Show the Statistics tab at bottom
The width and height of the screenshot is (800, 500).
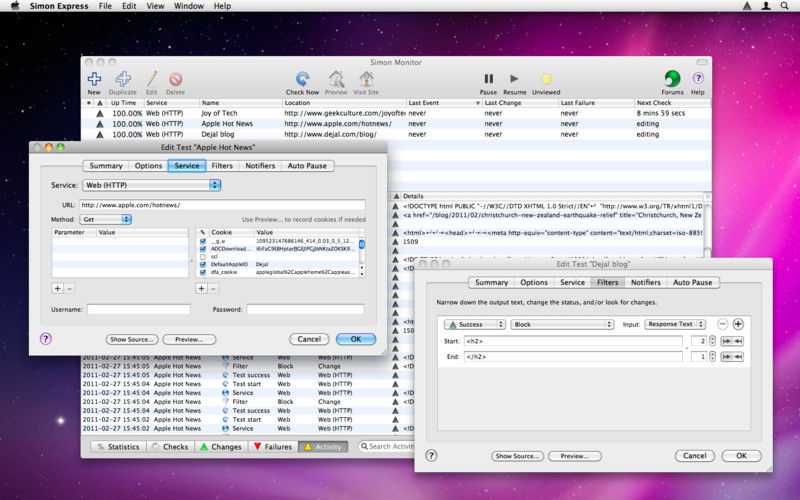coord(119,446)
